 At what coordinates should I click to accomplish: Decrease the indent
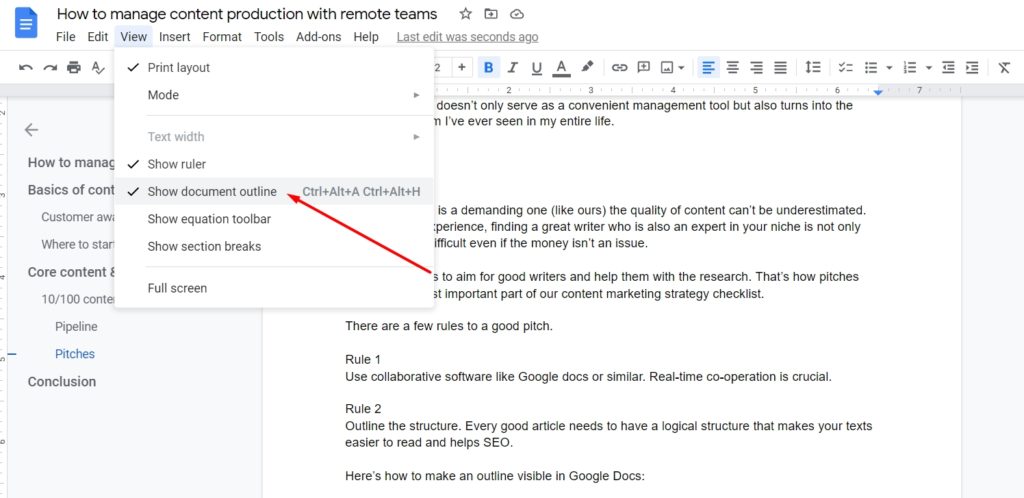948,67
